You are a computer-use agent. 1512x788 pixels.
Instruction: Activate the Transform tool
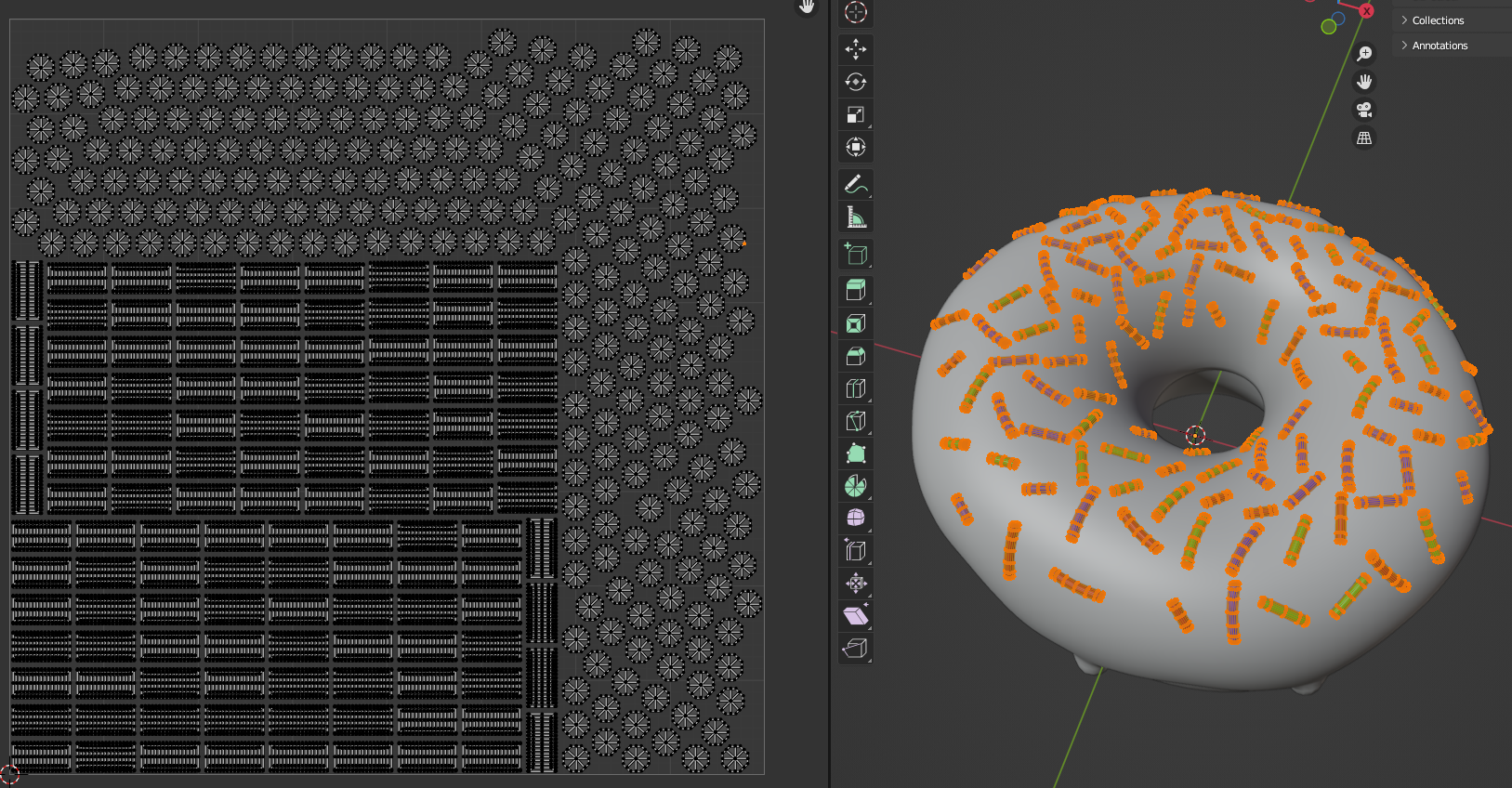point(855,147)
